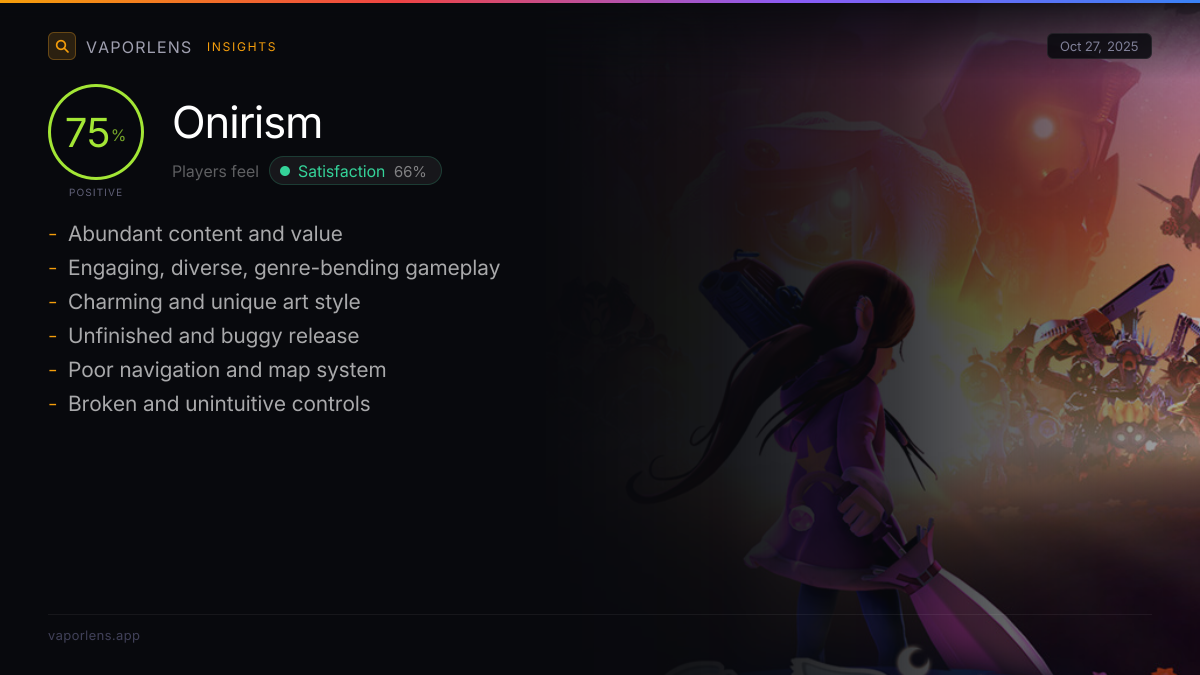Select 'Engaging, diverse, genre-bending gameplay' item
Image resolution: width=1200 pixels, height=675 pixels.
tap(284, 268)
